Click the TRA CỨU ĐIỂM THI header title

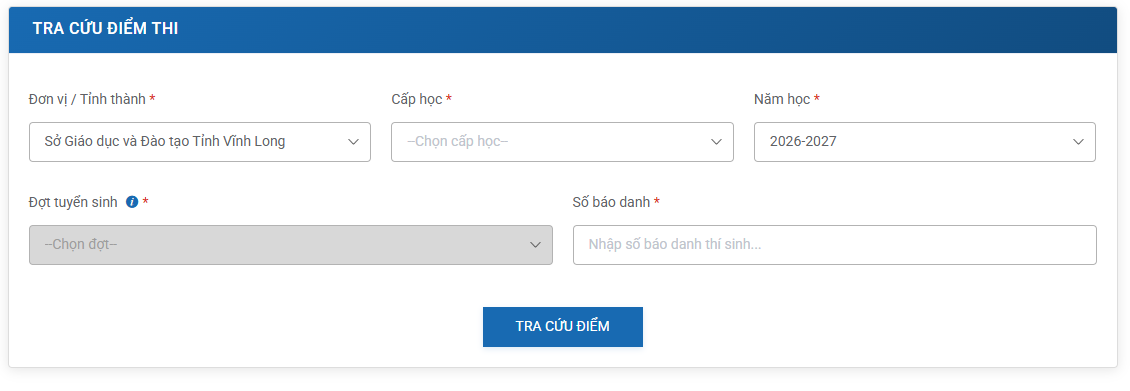(x=105, y=29)
